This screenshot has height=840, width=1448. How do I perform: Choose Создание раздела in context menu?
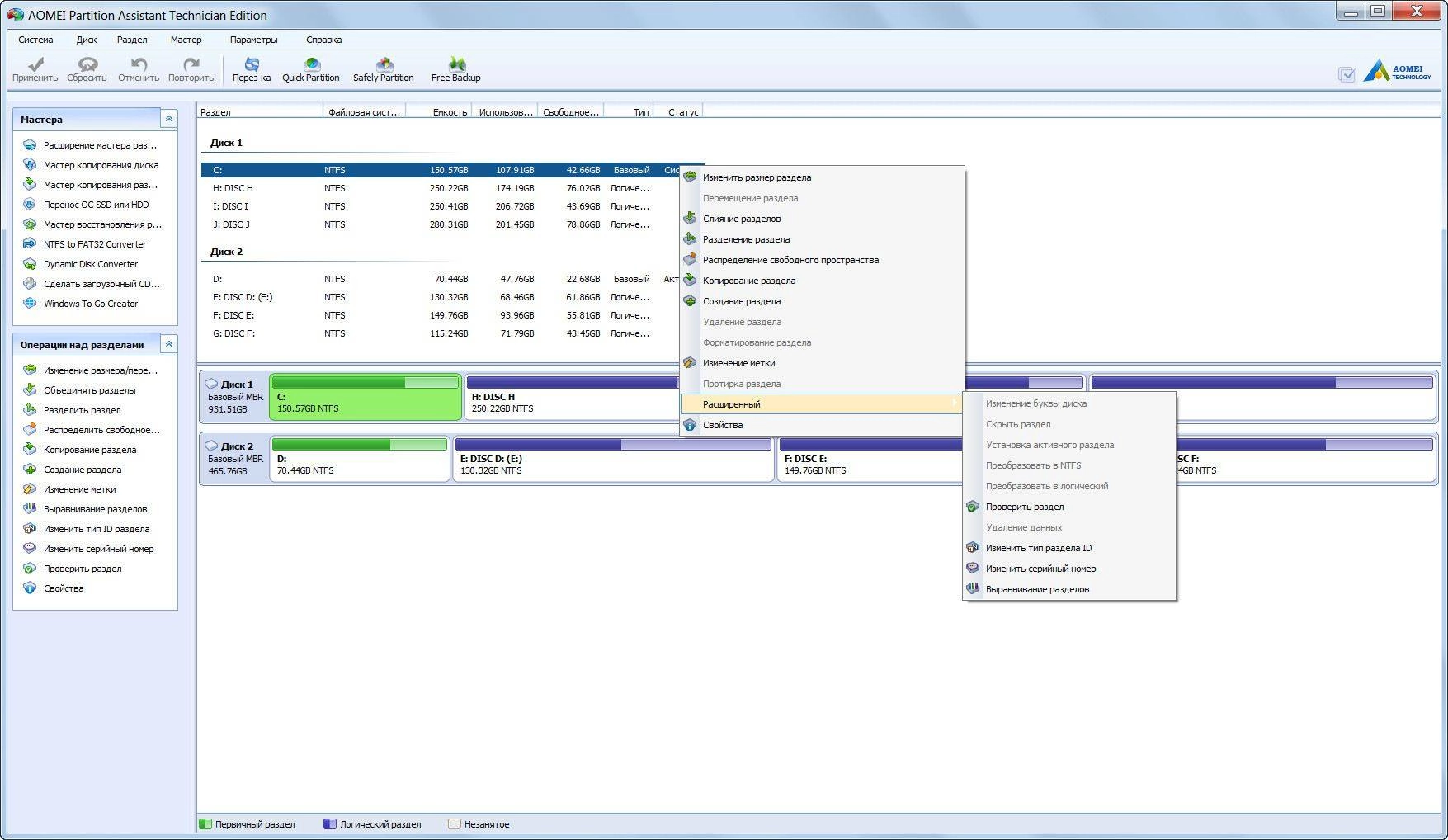[x=822, y=301]
